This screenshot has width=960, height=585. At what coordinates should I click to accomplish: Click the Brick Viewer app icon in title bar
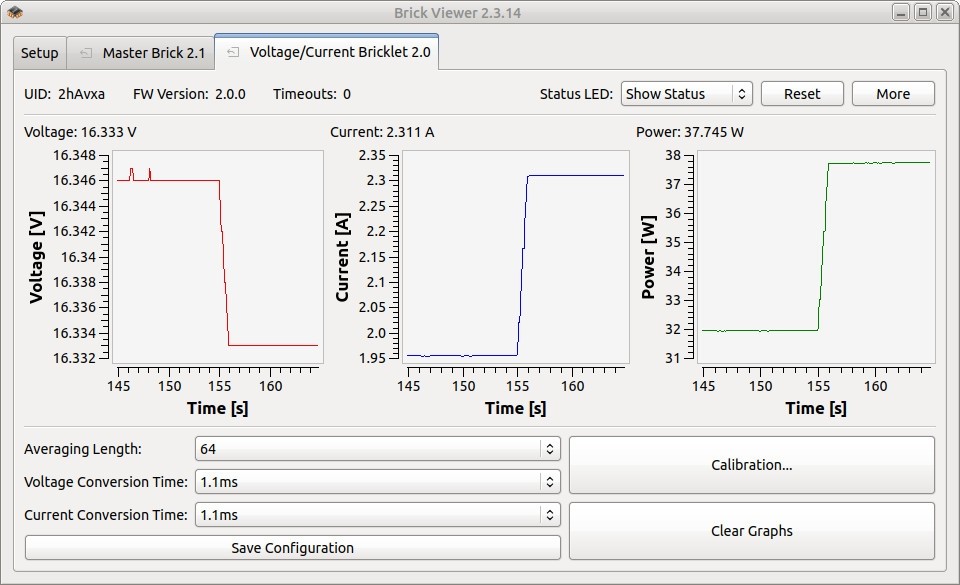[x=15, y=12]
